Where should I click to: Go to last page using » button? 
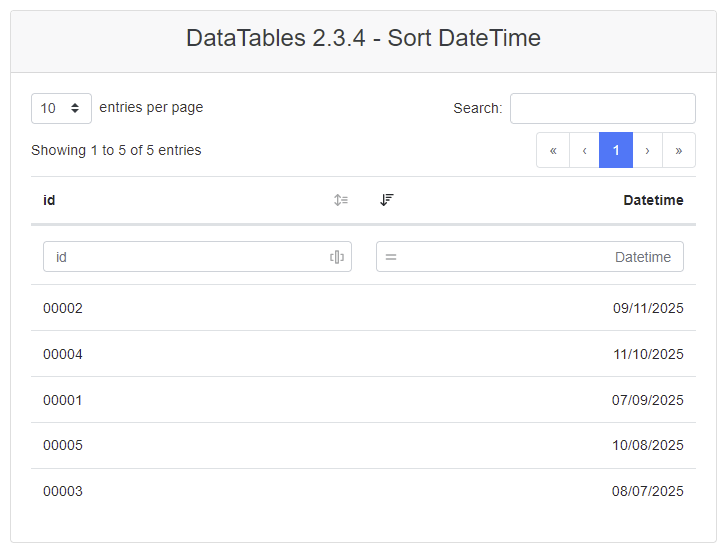679,150
